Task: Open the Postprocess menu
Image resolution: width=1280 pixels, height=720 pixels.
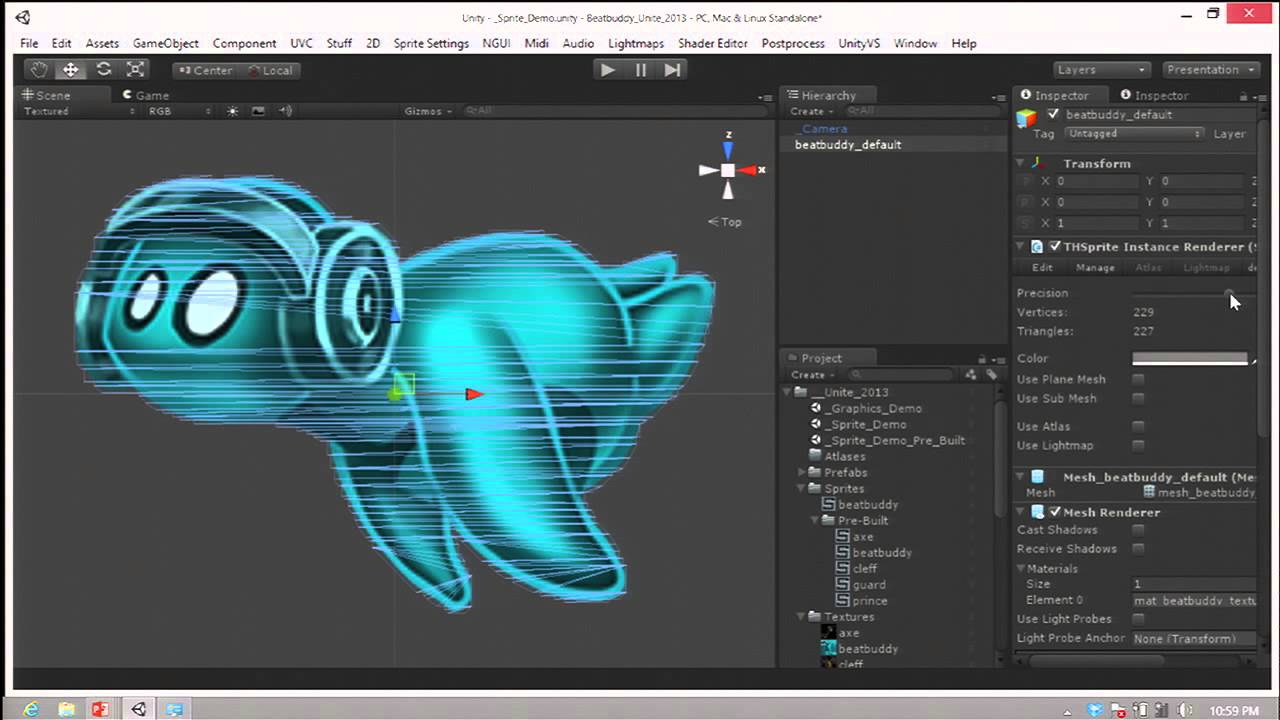Action: 793,43
